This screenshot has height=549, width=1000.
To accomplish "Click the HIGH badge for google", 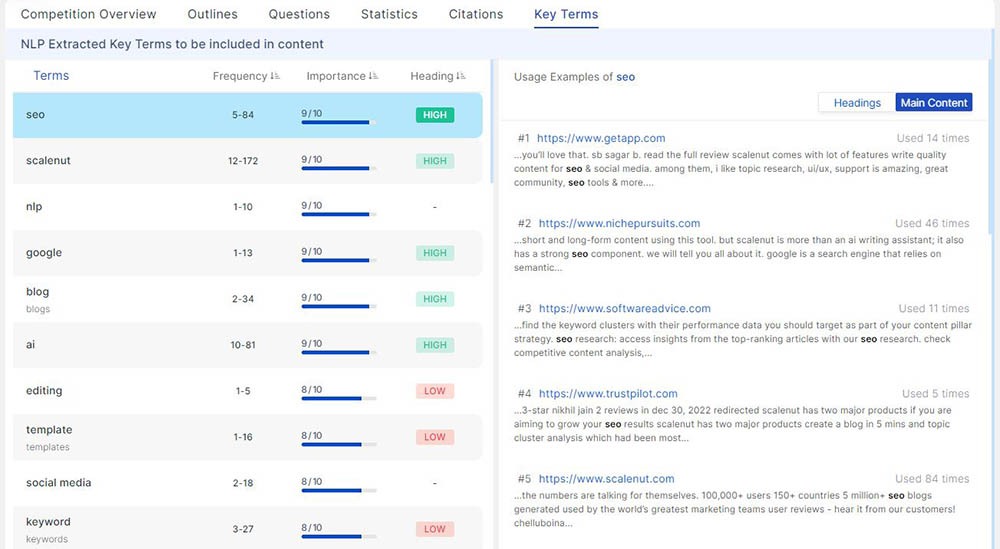I will click(435, 253).
